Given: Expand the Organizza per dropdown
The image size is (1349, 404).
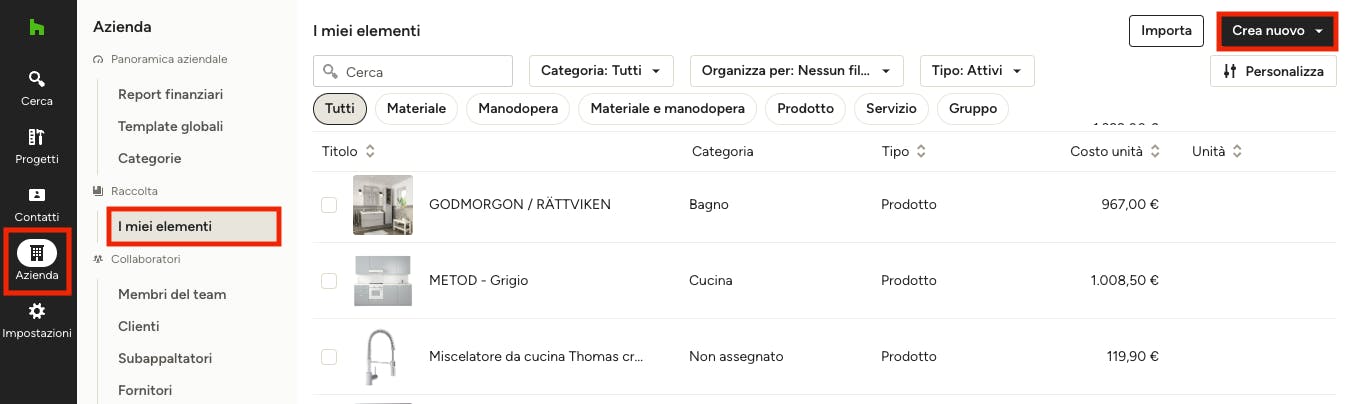Looking at the screenshot, I should (x=797, y=71).
